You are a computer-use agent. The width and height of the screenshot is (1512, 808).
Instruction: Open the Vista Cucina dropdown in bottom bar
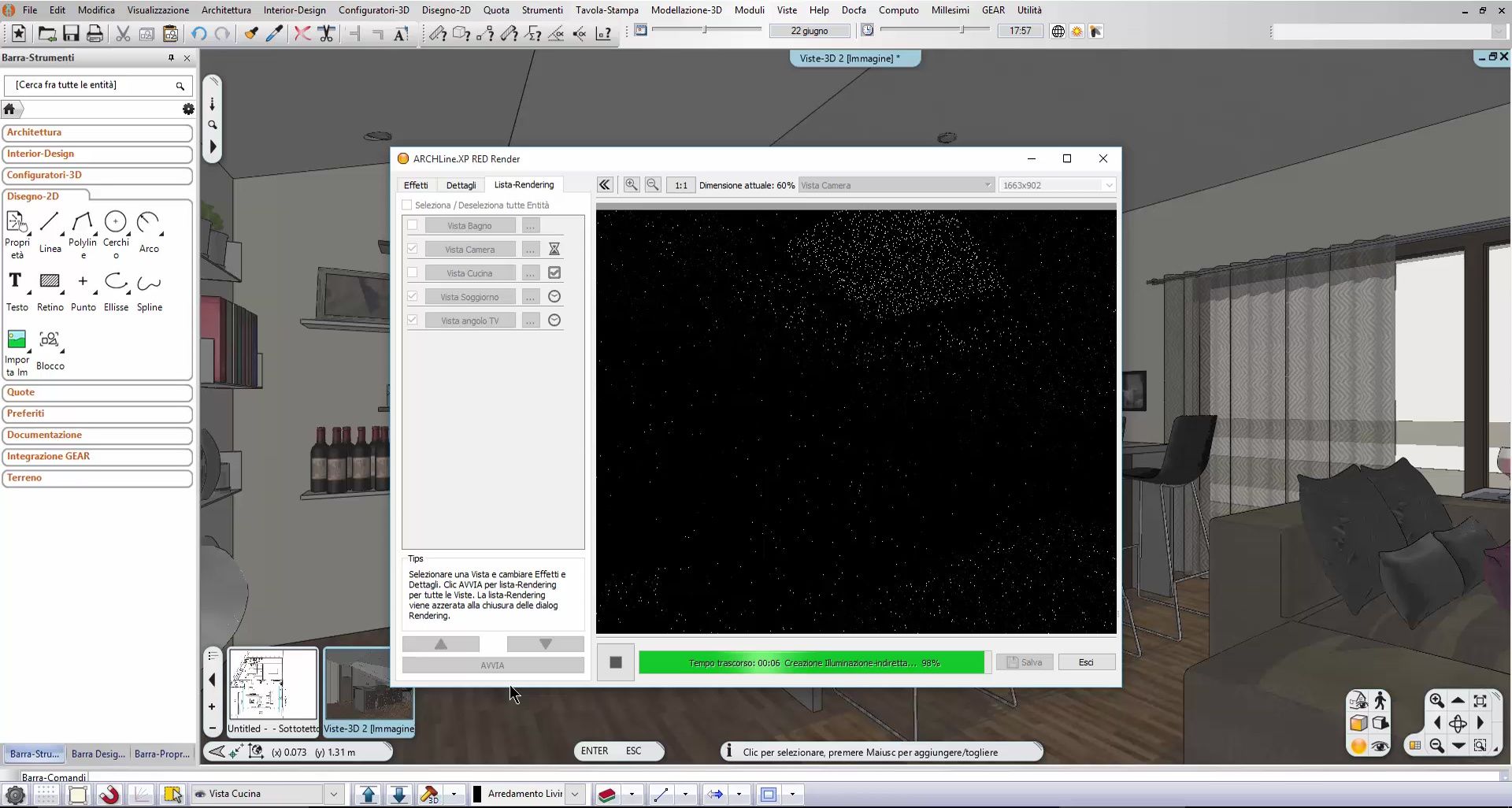(x=334, y=794)
